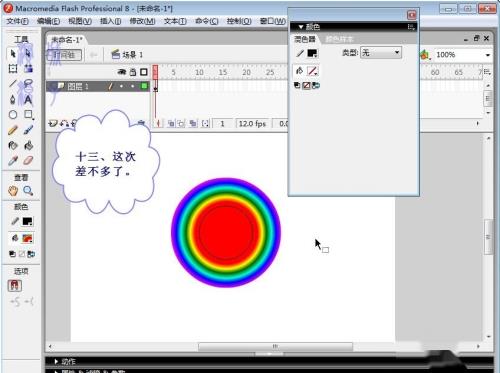
Task: Select the Hand tool
Action: pos(13,191)
